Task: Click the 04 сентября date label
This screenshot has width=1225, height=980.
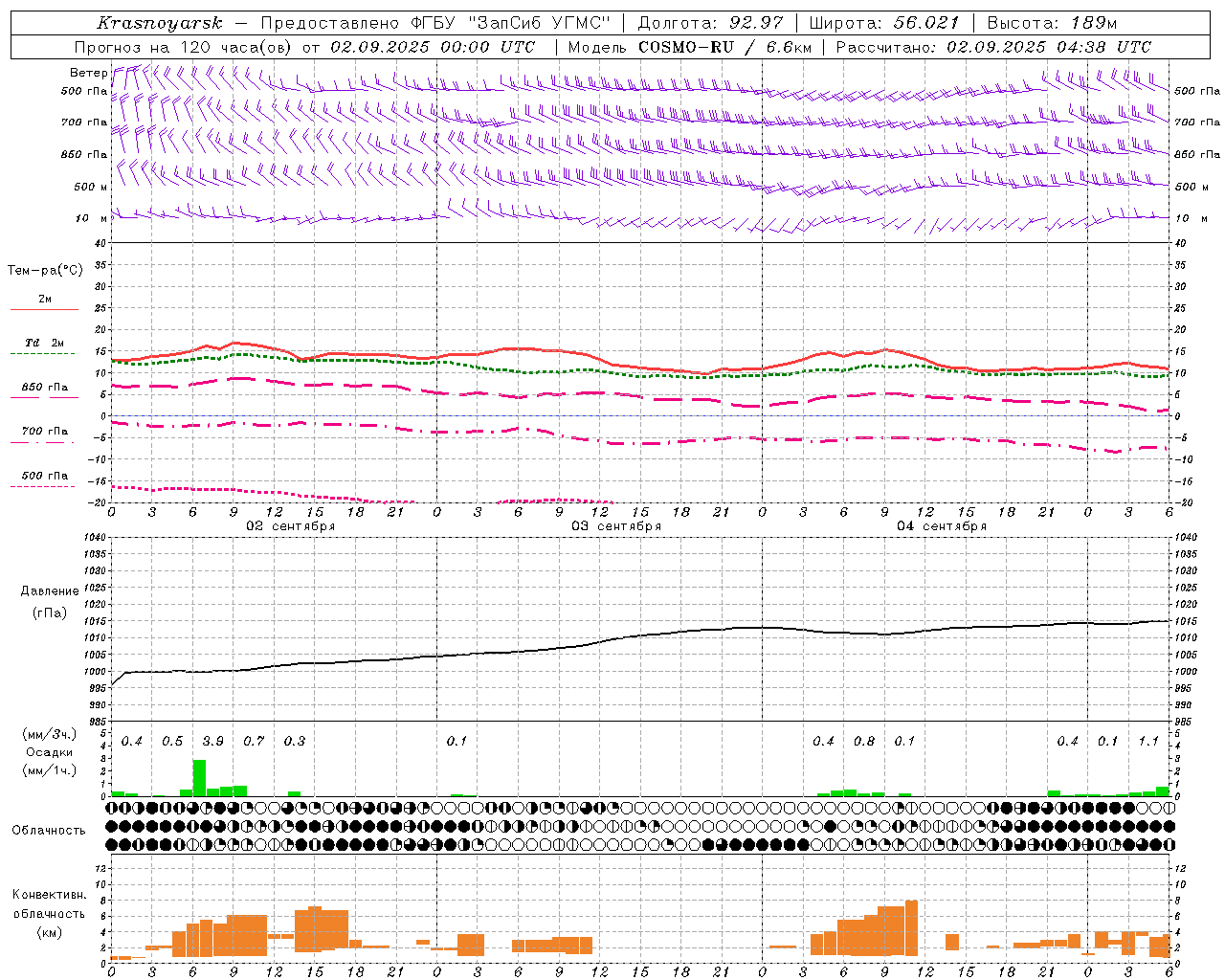Action: click(942, 526)
